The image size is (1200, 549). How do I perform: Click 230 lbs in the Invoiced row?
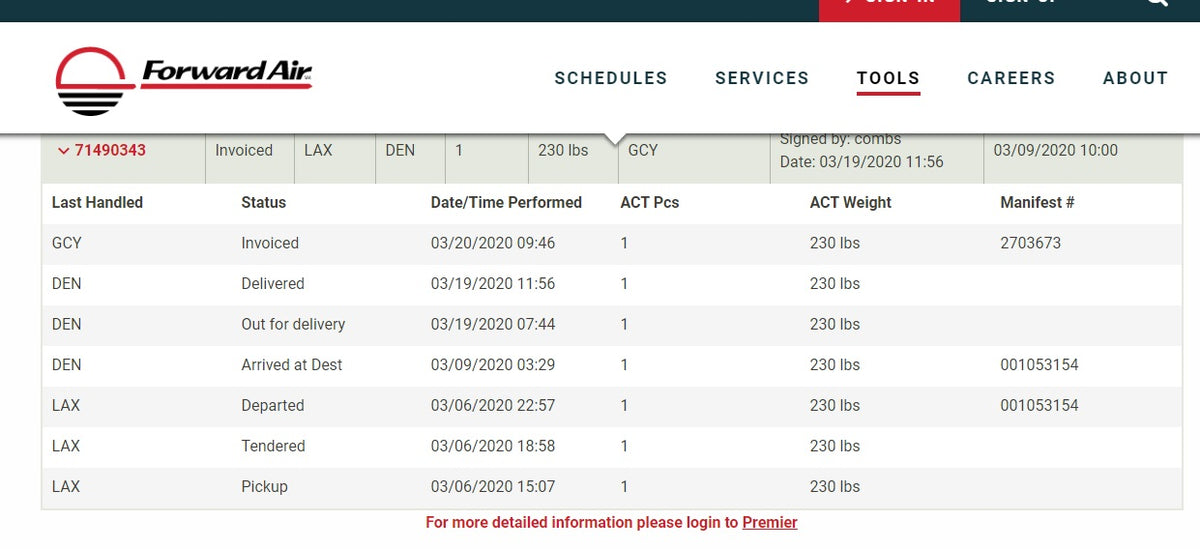point(835,243)
